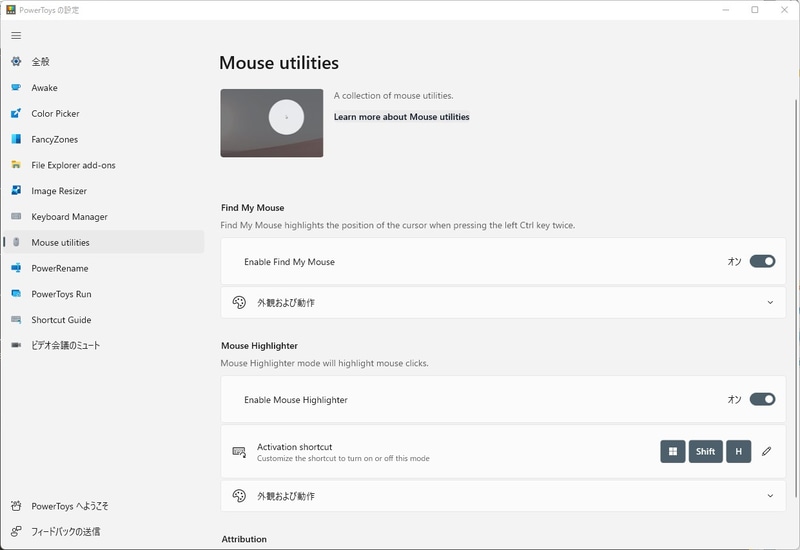This screenshot has width=800, height=550.
Task: Go to the Awake page
Action: click(104, 88)
